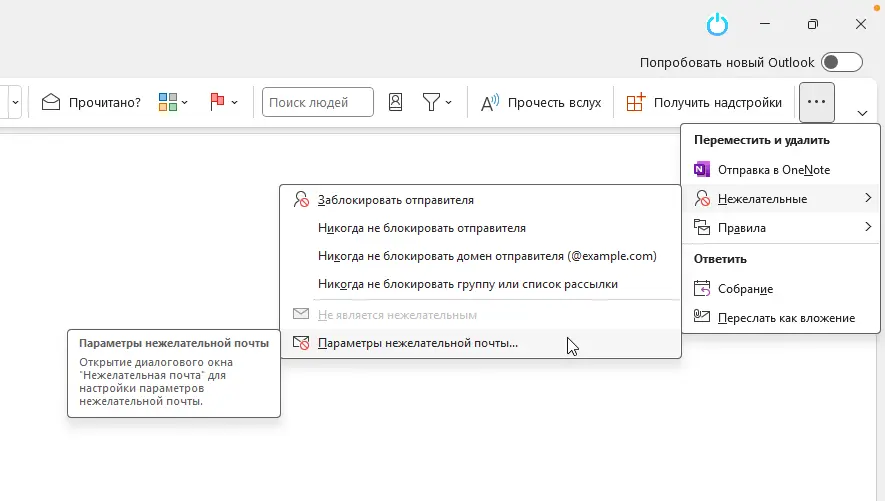The width and height of the screenshot is (885, 501).
Task: Click the Read Aloud (Прочесть вслух) icon
Action: click(490, 102)
